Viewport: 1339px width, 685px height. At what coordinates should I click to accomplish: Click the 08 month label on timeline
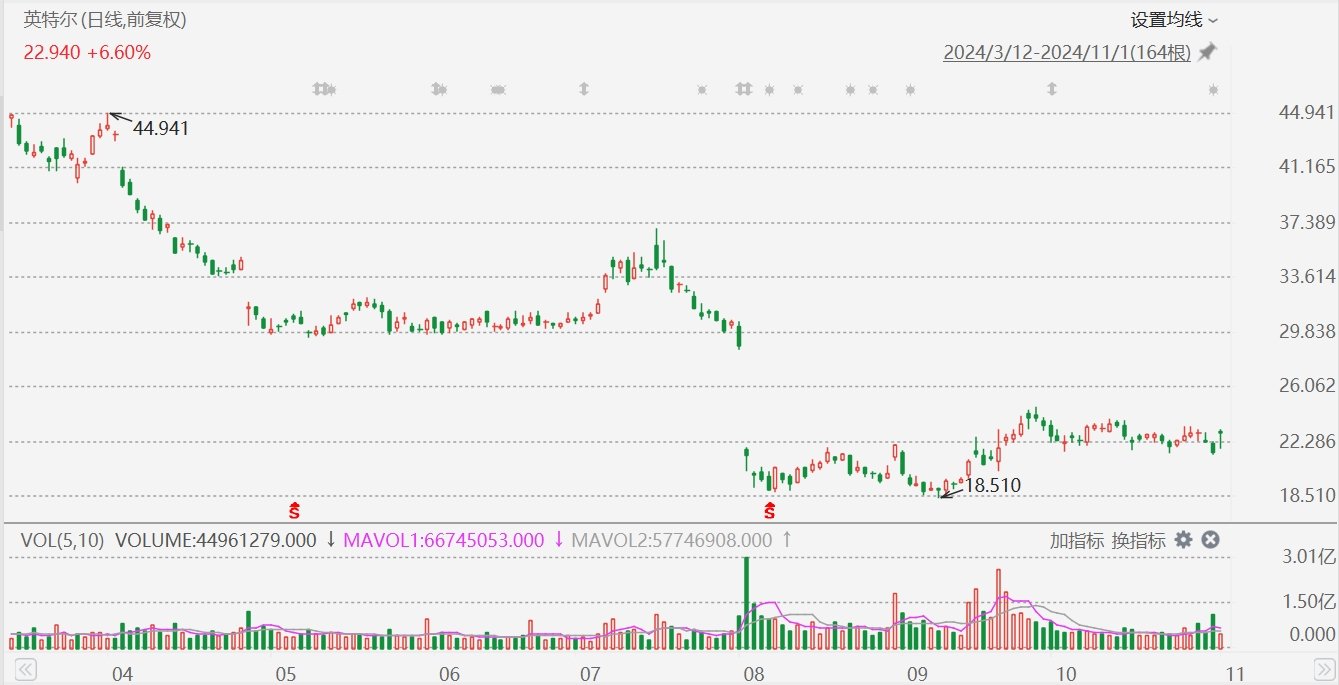(754, 673)
